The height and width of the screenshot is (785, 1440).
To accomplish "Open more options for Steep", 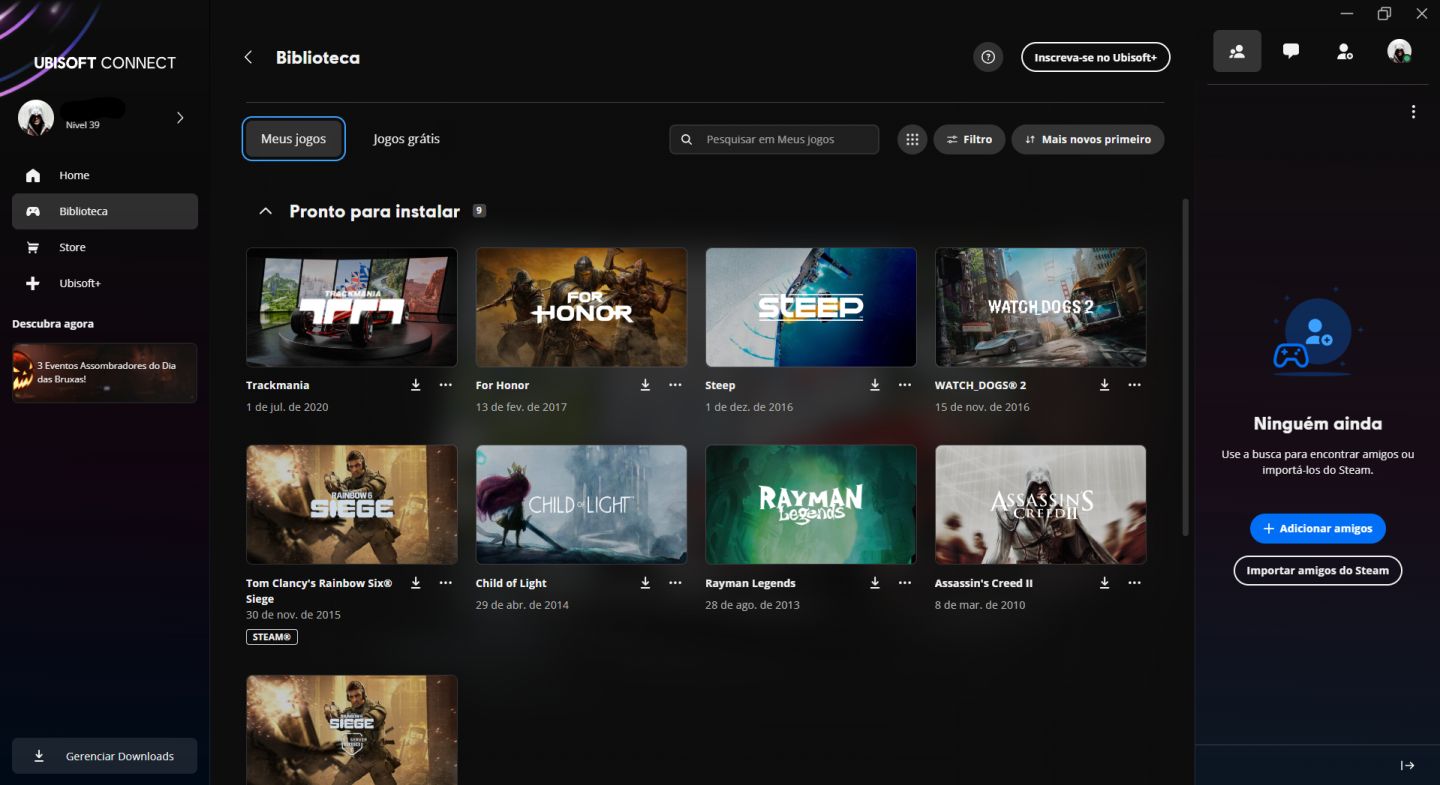I will click(905, 385).
